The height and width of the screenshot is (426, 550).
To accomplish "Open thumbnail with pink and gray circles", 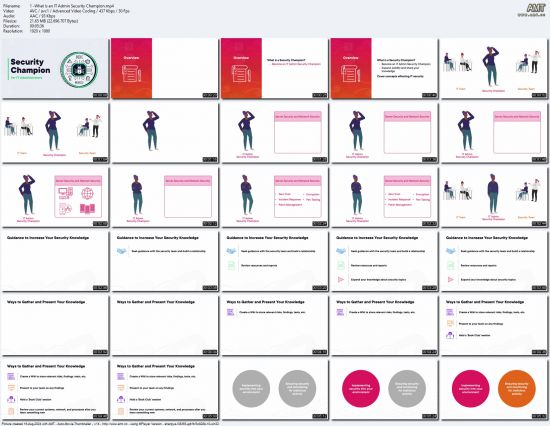I will pos(384,390).
